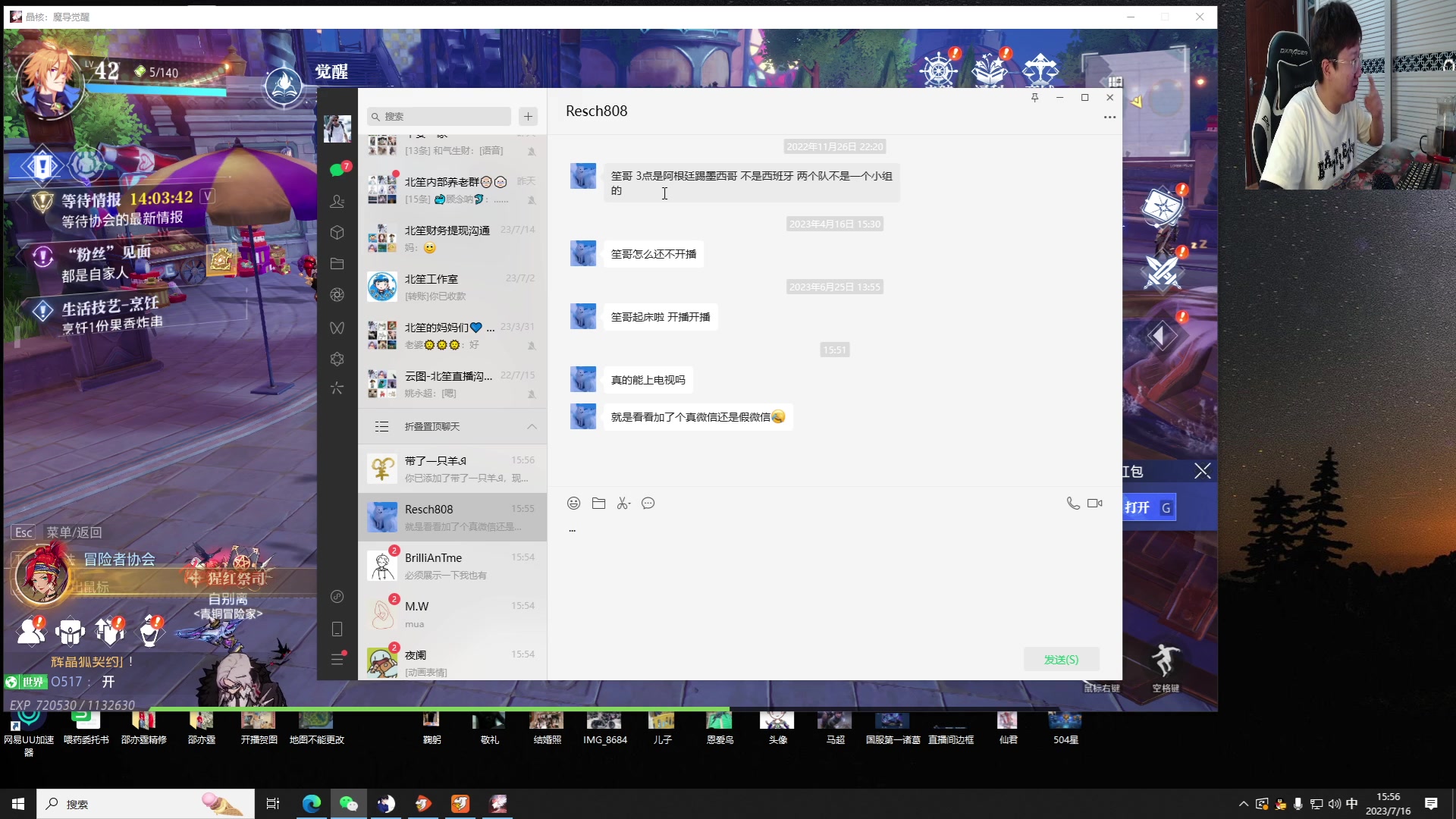This screenshot has height=819, width=1456.
Task: Click the WeChat search field
Action: [439, 117]
